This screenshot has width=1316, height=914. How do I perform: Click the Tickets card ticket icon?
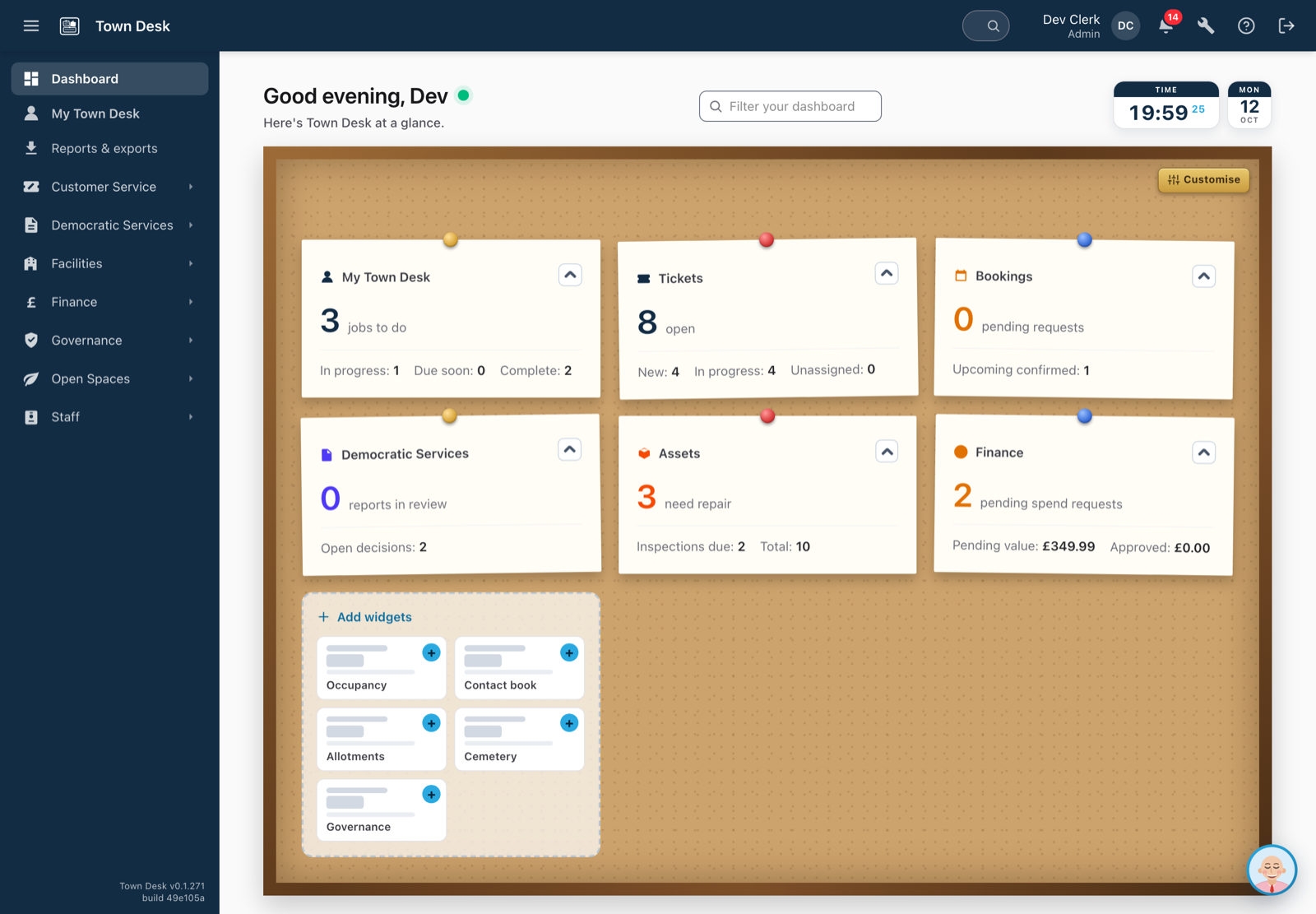point(644,279)
